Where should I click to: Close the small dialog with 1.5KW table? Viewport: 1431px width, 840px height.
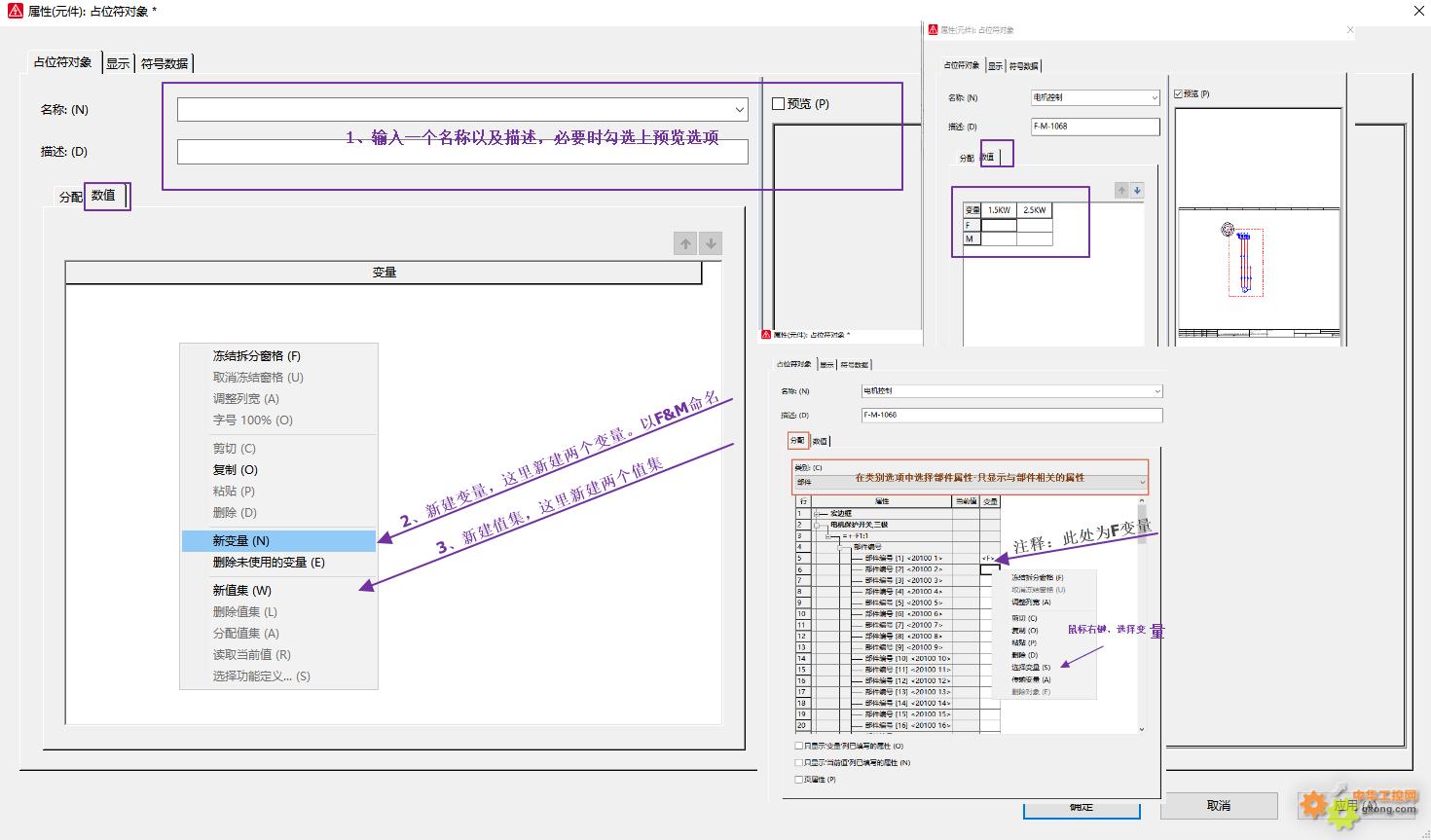click(1349, 30)
